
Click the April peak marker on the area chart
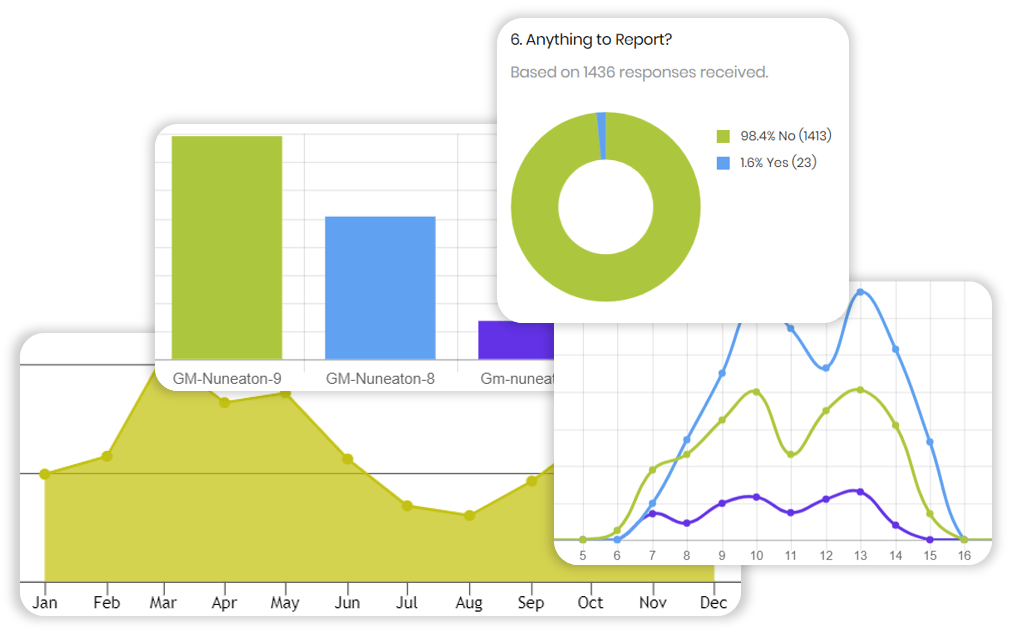(224, 401)
